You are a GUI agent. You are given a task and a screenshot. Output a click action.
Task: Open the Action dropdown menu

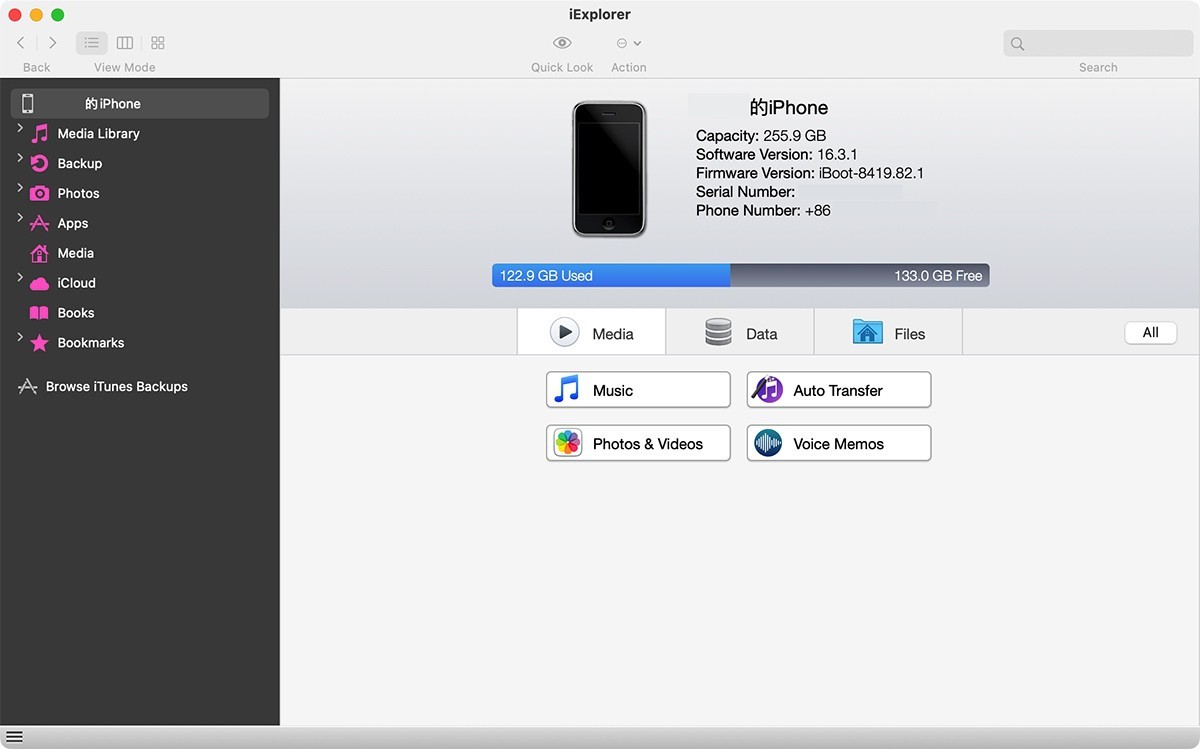[628, 42]
